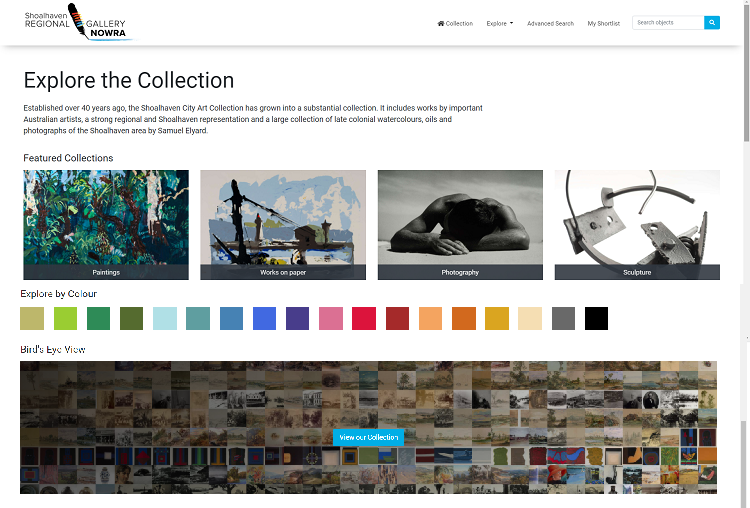
Task: Click the Featured Collections heading
Action: coord(68,158)
